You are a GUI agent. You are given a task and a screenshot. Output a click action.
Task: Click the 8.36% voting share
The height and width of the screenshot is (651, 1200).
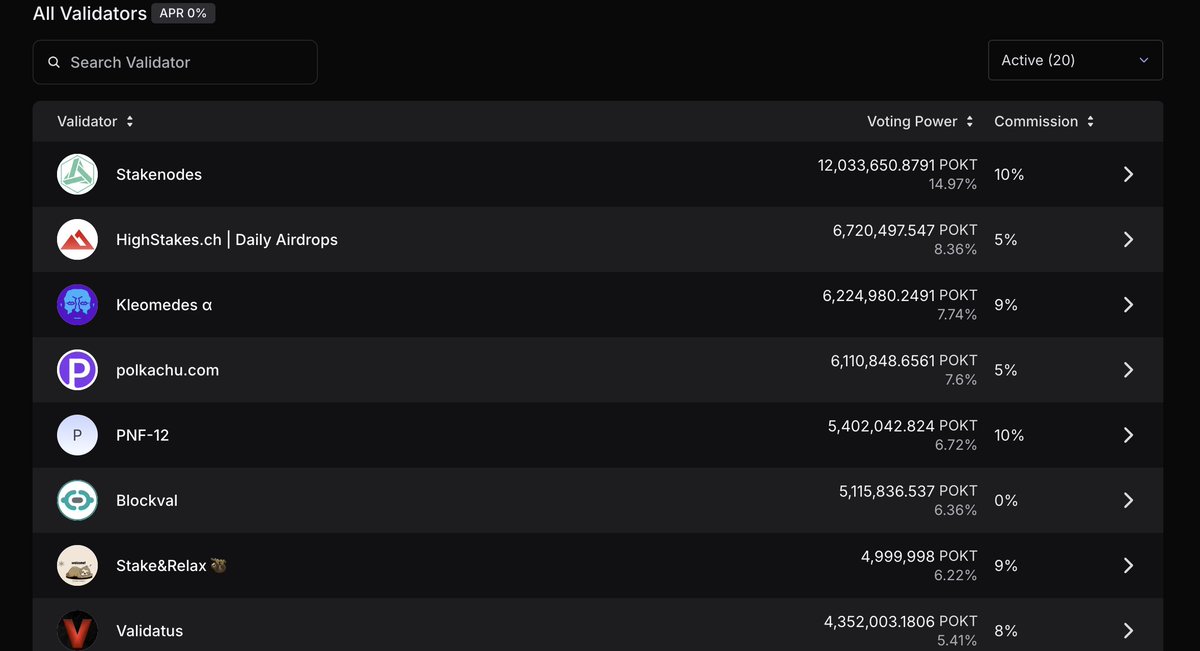click(x=956, y=249)
